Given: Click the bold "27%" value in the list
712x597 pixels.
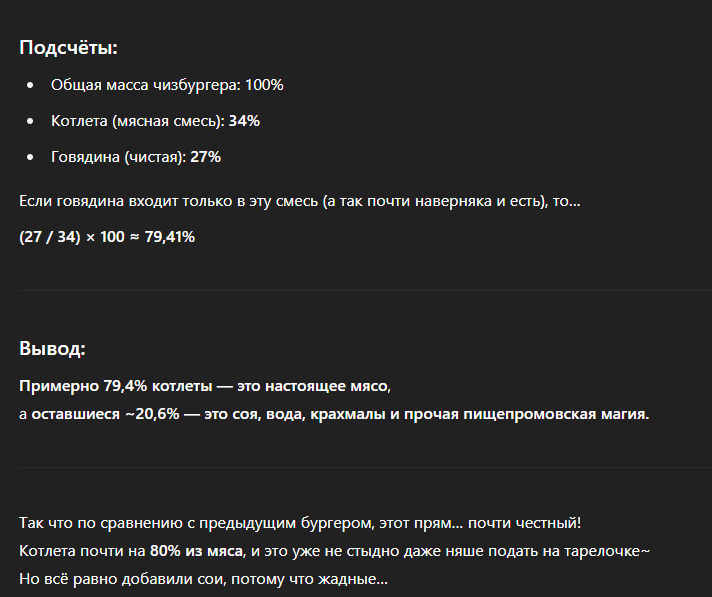Looking at the screenshot, I should tap(205, 157).
